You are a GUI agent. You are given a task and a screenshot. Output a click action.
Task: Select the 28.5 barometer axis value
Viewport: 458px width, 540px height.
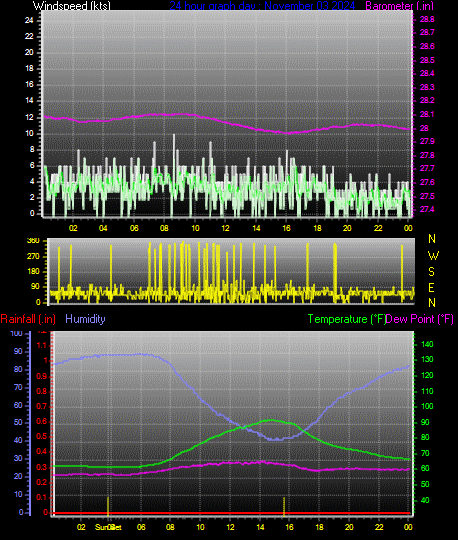(427, 60)
